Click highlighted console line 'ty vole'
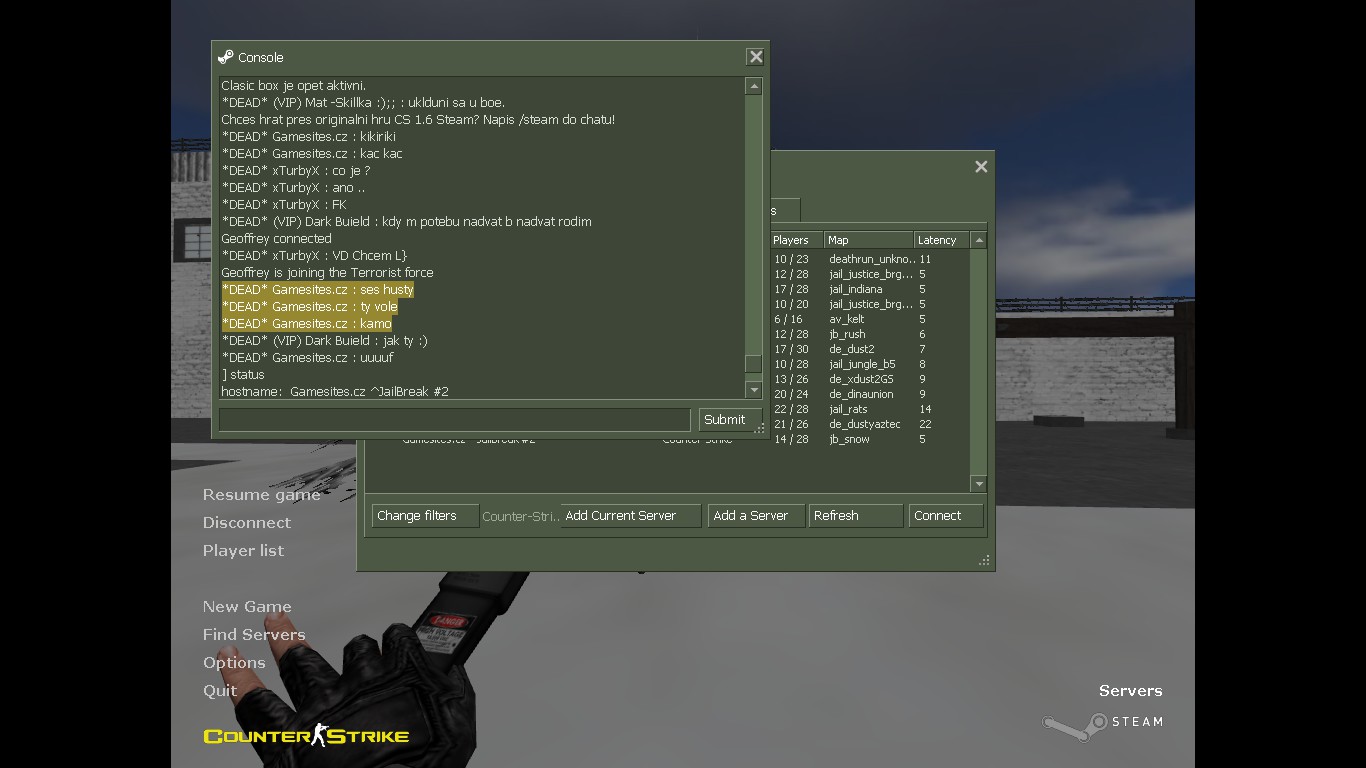 click(x=310, y=307)
